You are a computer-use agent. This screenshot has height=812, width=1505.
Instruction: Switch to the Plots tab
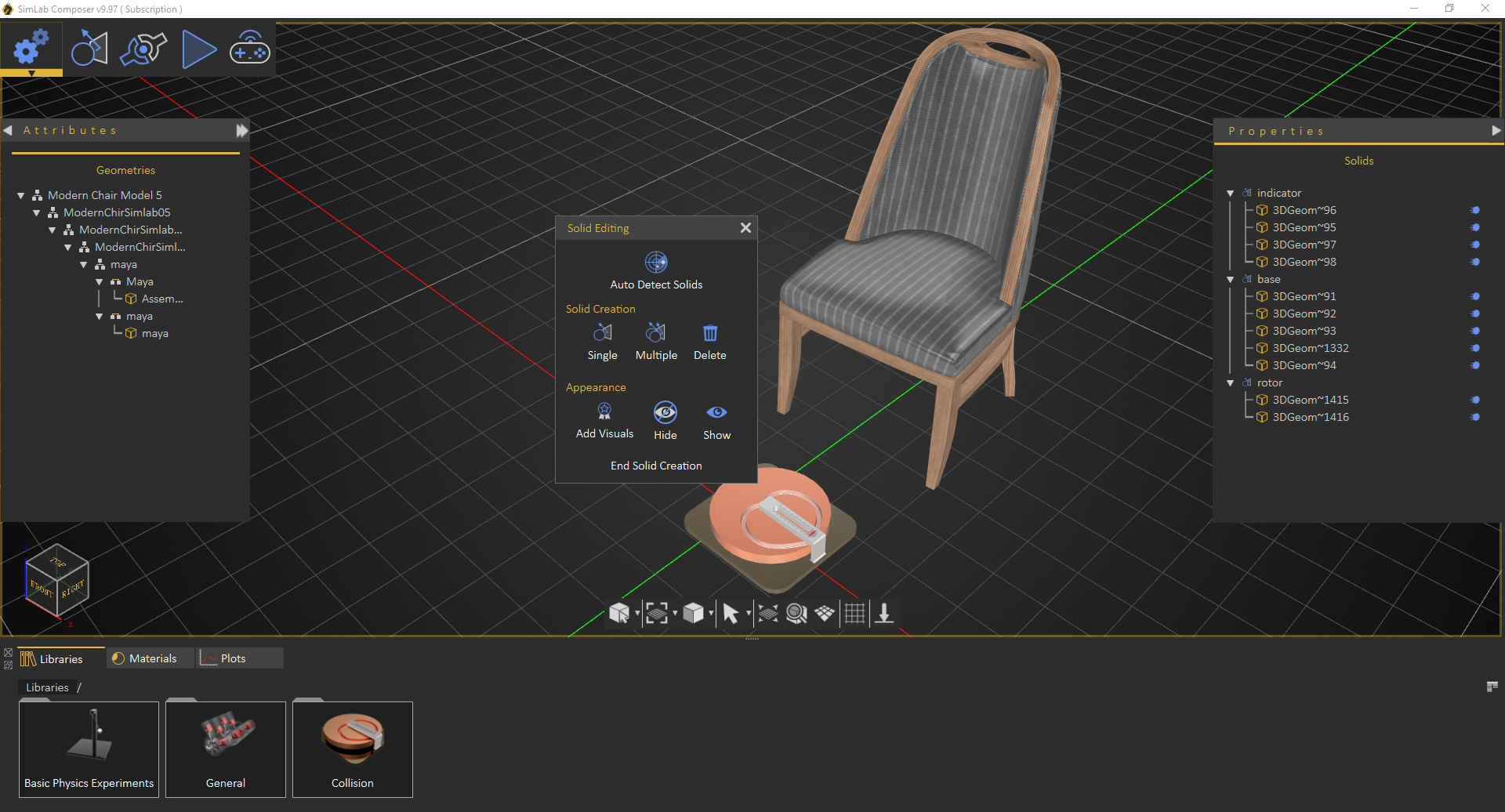tap(240, 658)
